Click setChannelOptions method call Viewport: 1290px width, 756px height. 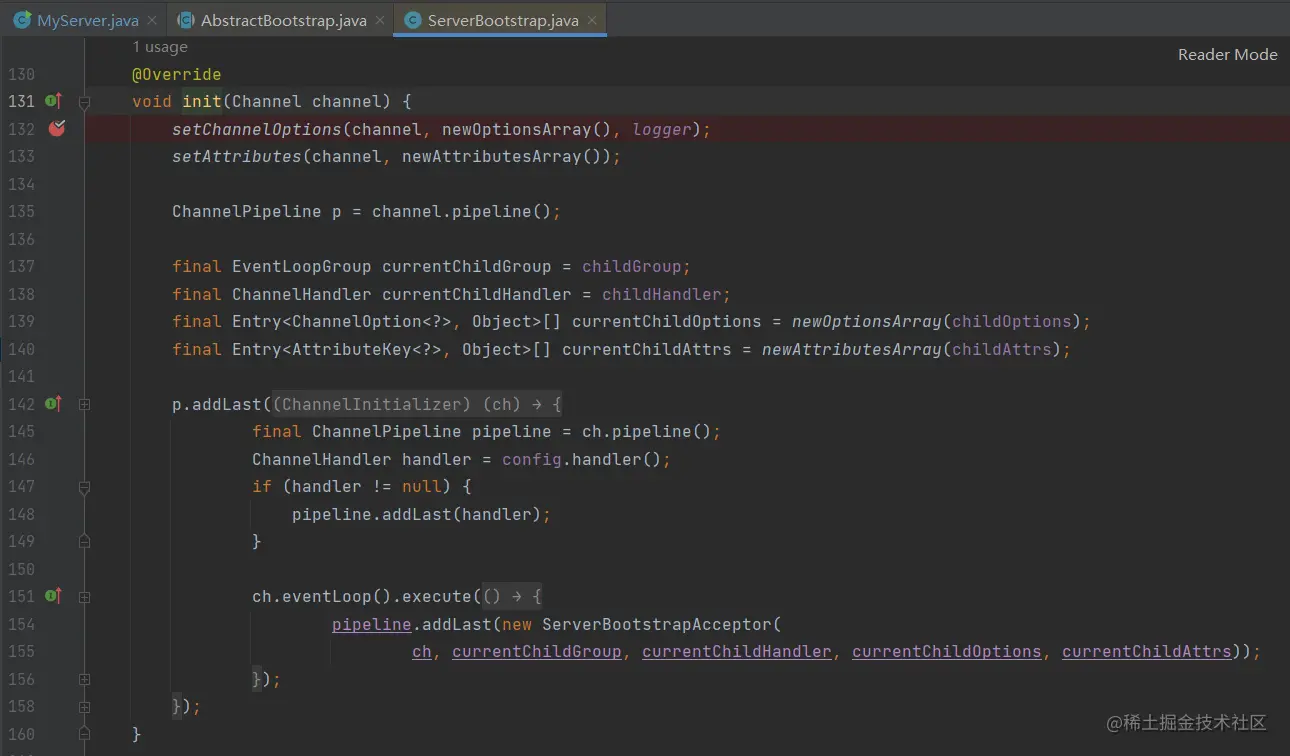[257, 129]
